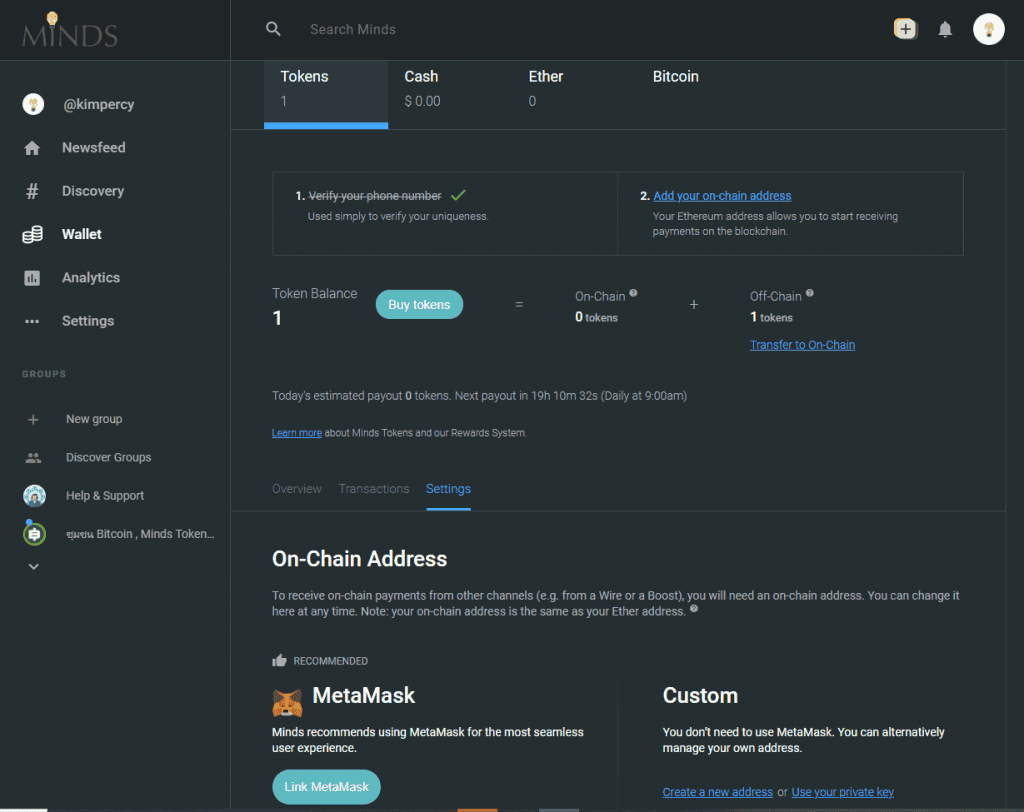Select the Ether wallet tab
This screenshot has width=1024, height=812.
574,94
